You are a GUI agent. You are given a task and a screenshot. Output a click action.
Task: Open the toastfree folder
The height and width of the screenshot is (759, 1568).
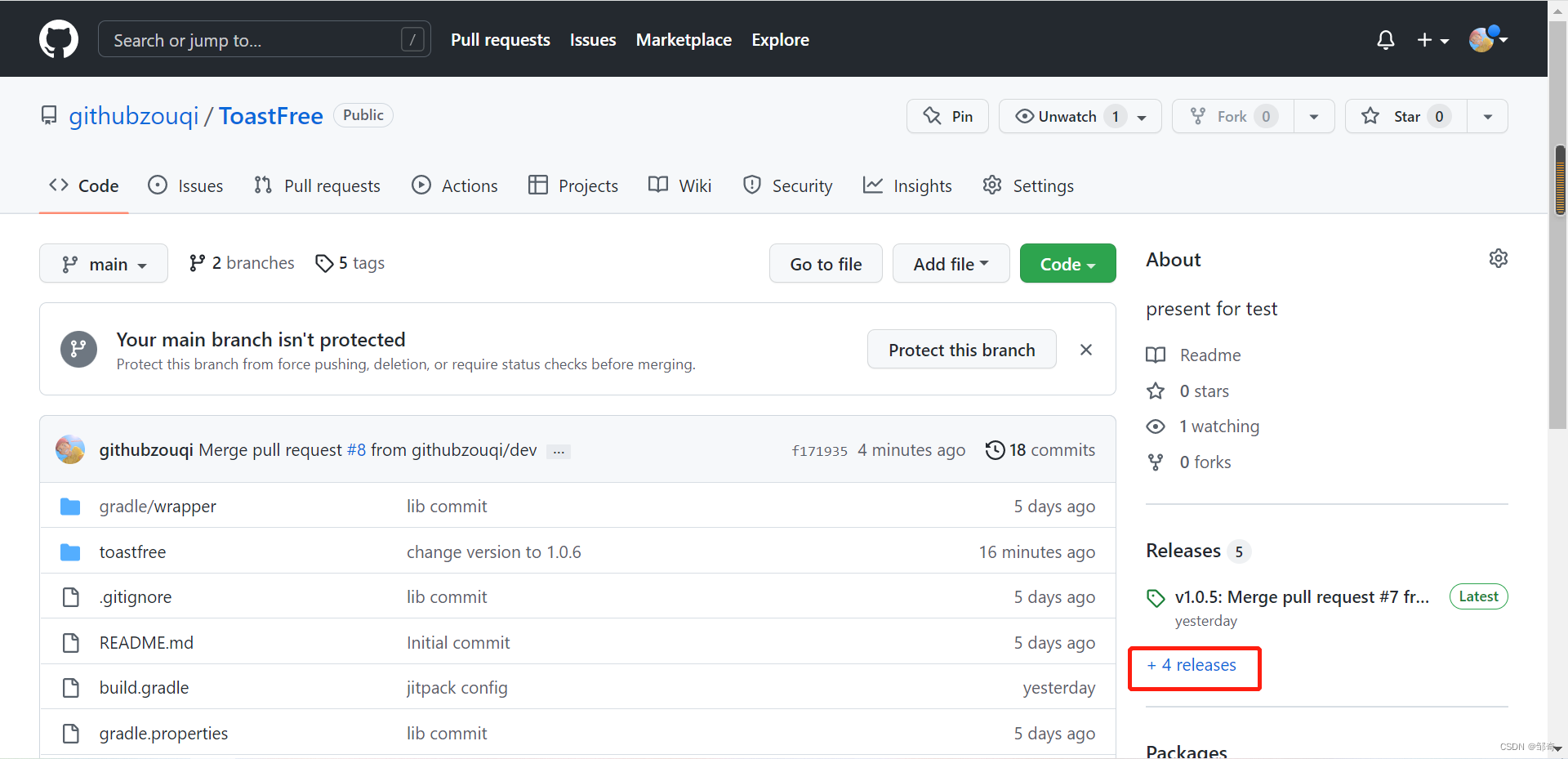tap(132, 552)
